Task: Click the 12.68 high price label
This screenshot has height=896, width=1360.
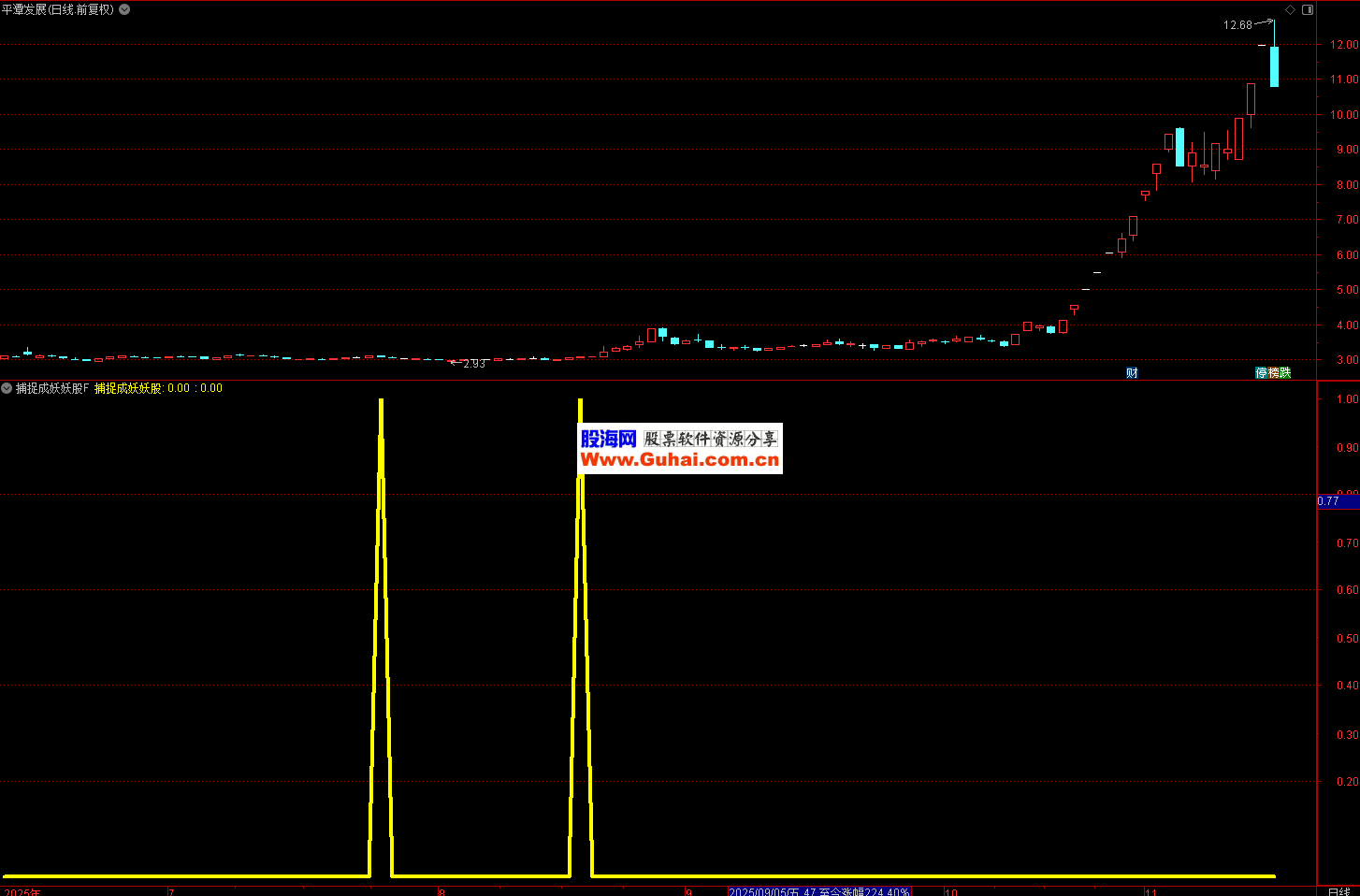Action: (1237, 25)
